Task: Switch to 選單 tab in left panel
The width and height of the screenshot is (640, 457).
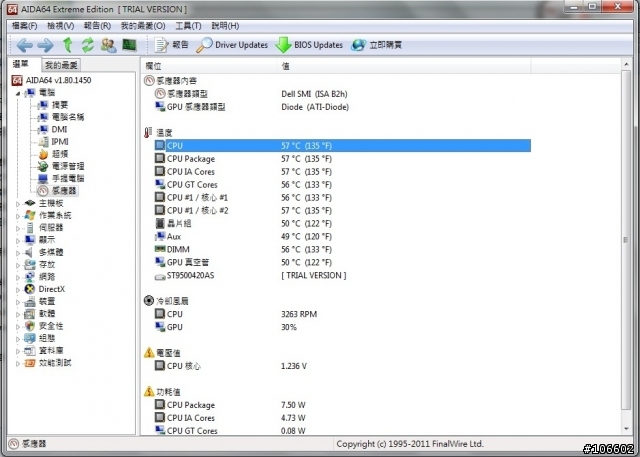Action: click(21, 64)
